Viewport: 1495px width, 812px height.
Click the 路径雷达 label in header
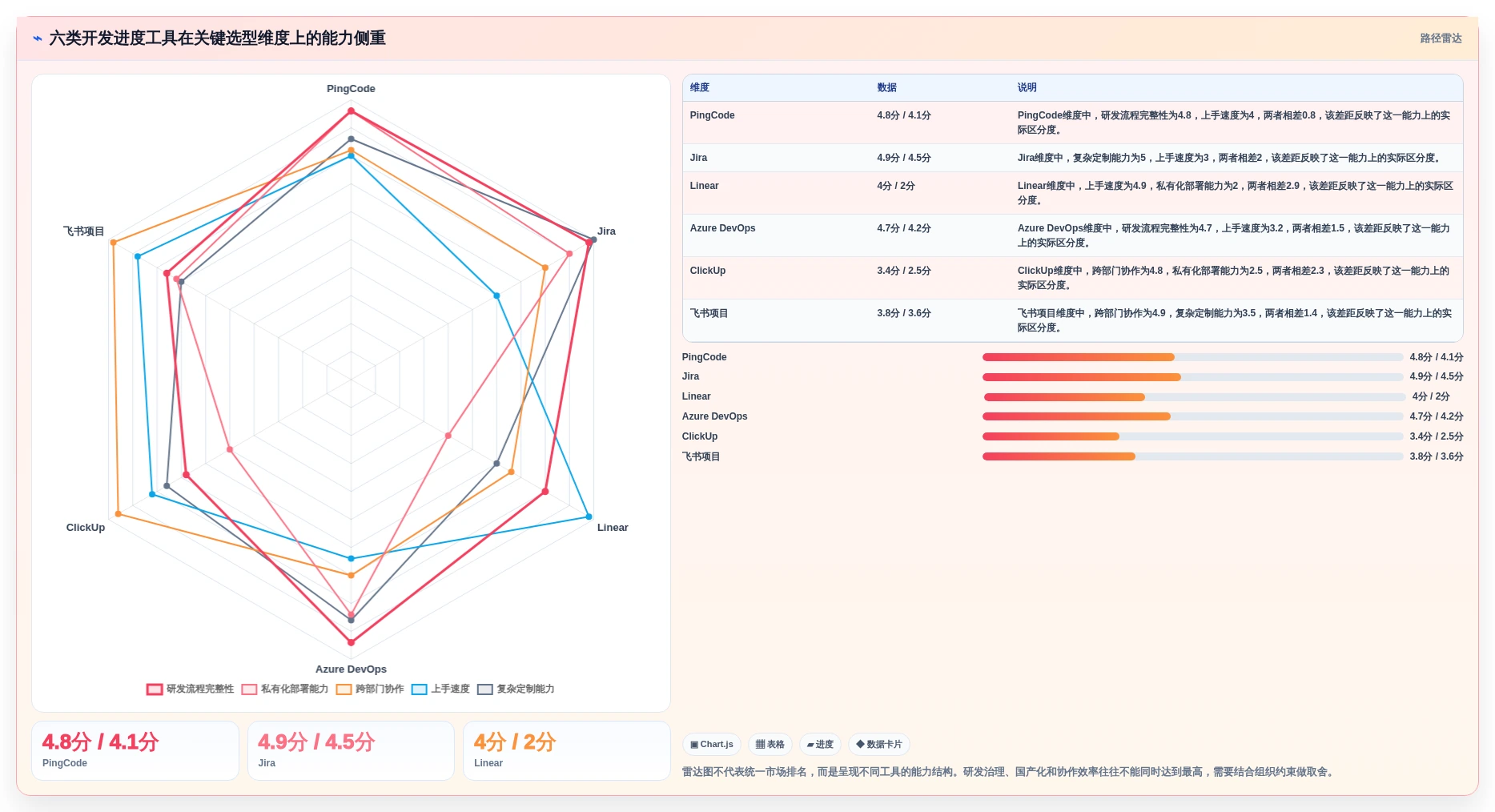(x=1441, y=38)
